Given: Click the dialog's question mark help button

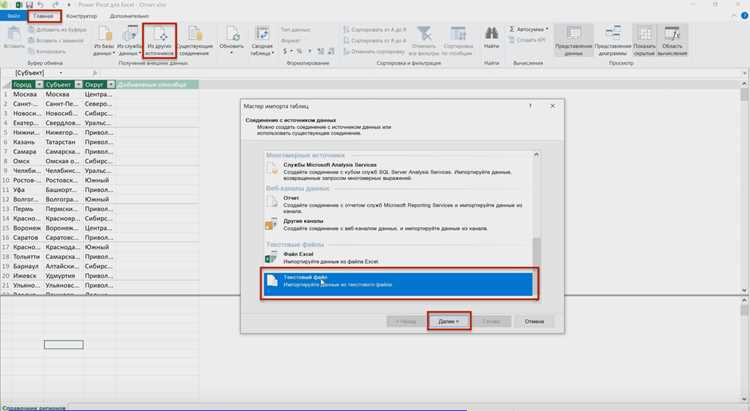Looking at the screenshot, I should [x=530, y=106].
